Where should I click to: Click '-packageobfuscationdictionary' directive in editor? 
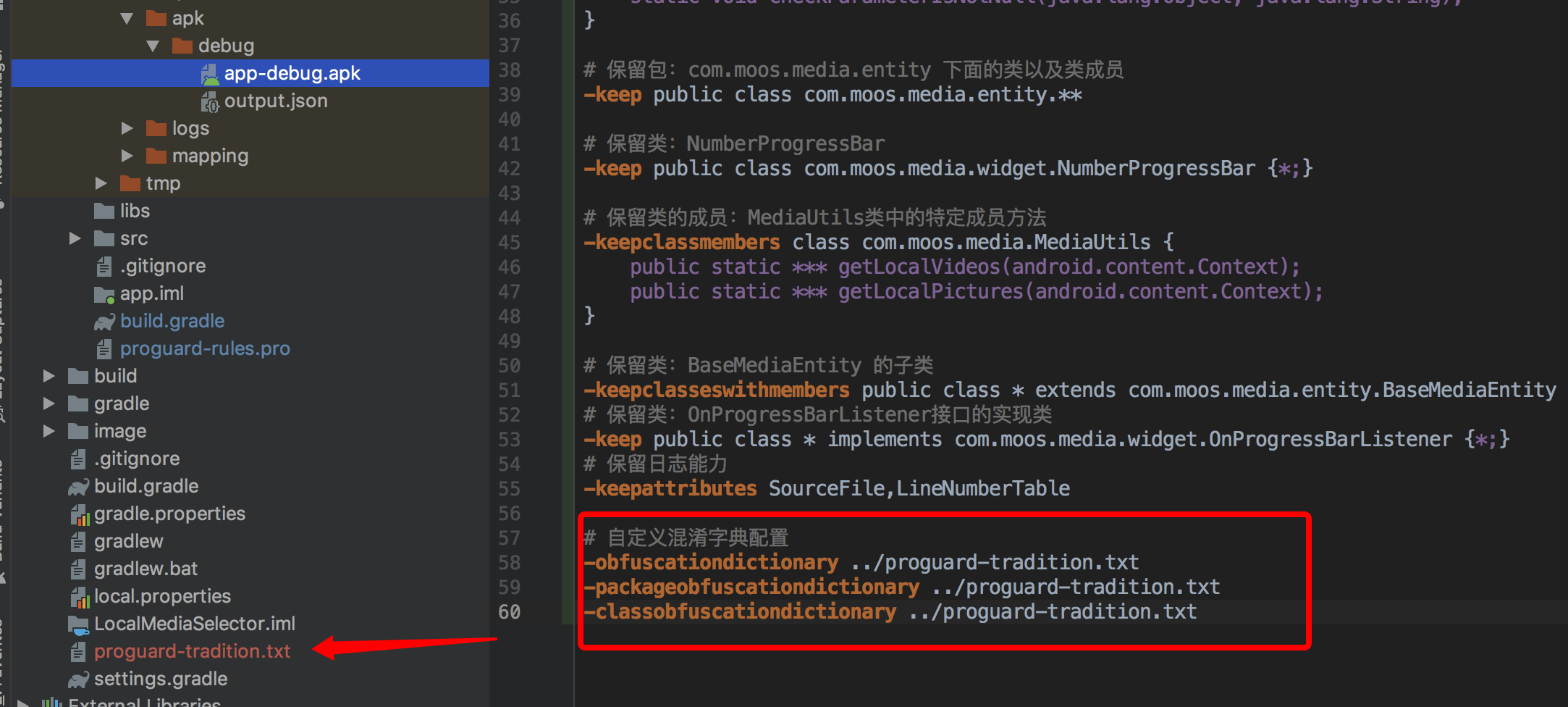[751, 587]
